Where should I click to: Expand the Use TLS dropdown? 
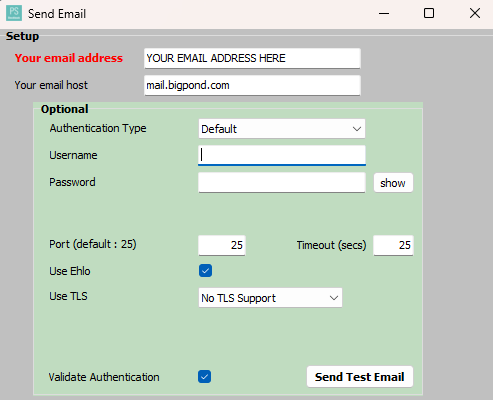(x=270, y=298)
